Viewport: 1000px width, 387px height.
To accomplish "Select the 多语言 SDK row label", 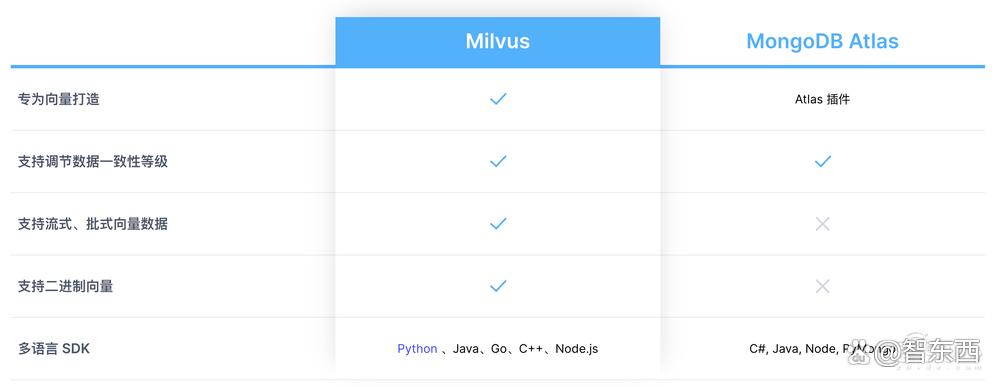I will pyautogui.click(x=54, y=349).
